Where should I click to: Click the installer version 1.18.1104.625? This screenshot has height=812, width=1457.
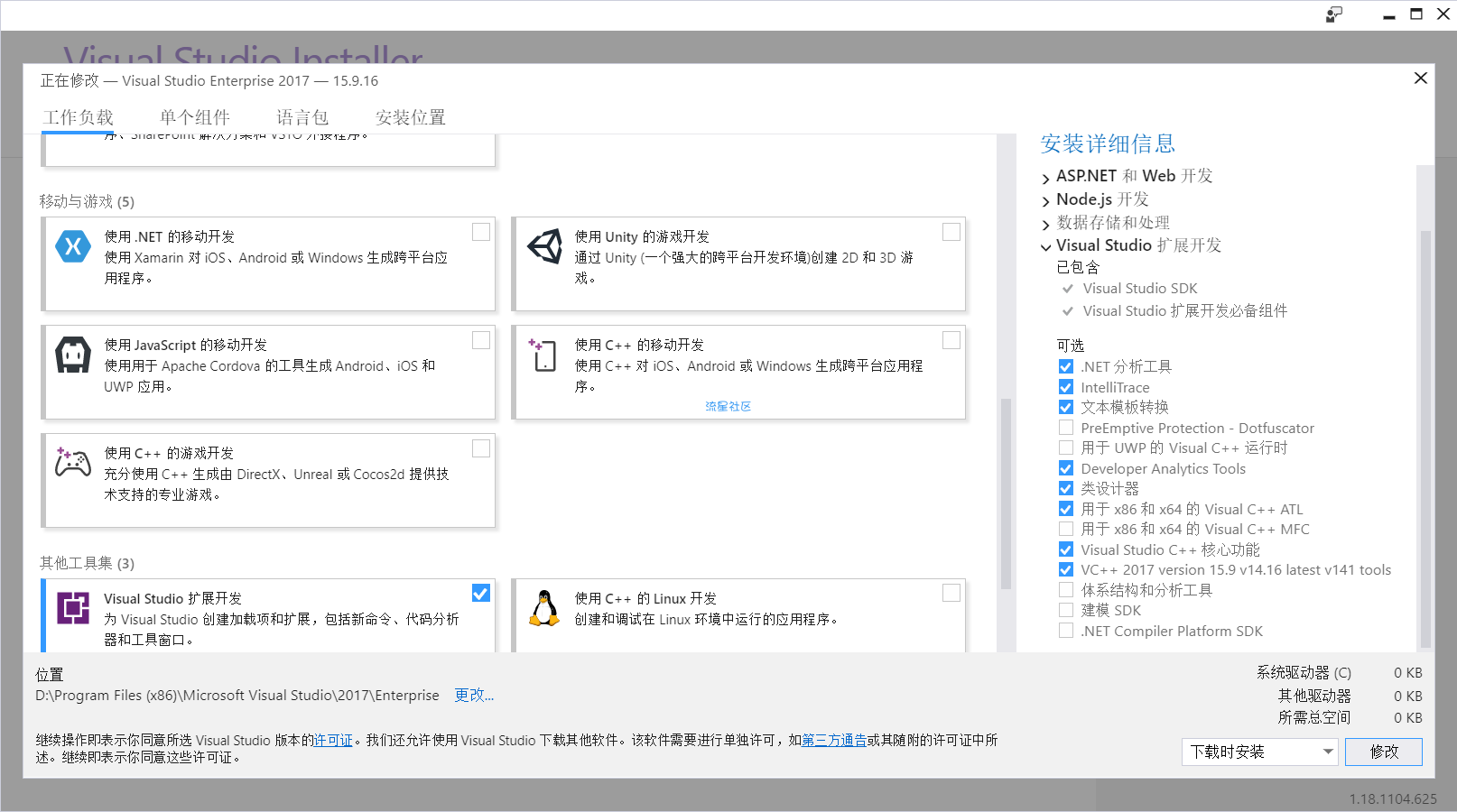pos(1393,798)
